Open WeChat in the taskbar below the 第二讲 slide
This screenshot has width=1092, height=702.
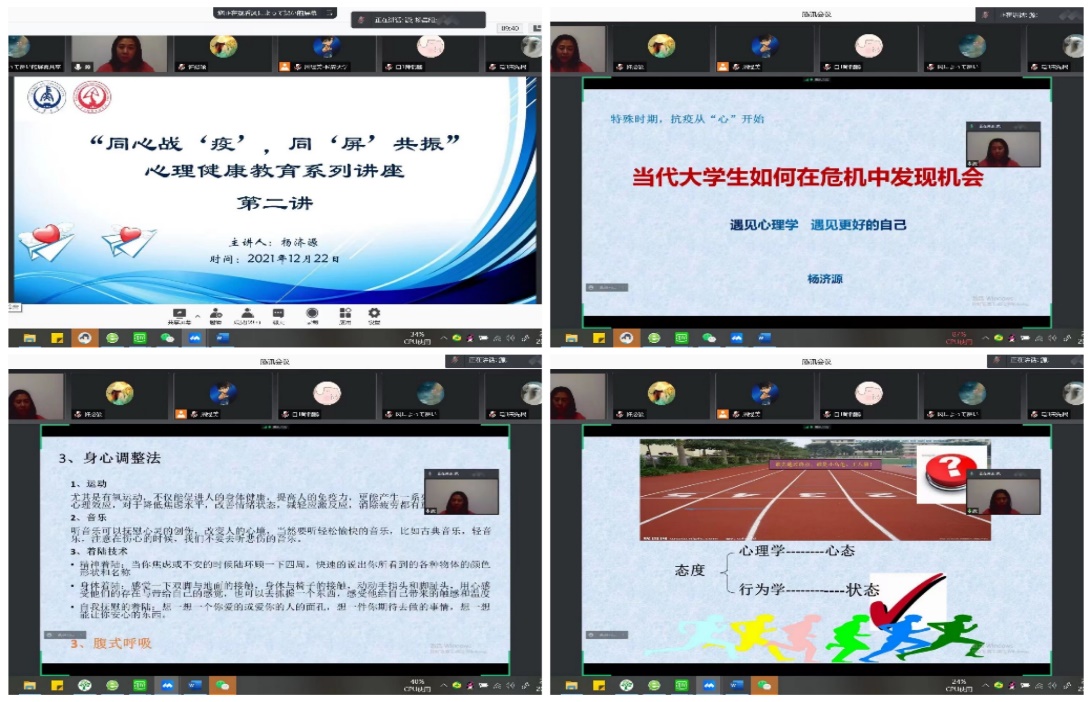tap(167, 338)
